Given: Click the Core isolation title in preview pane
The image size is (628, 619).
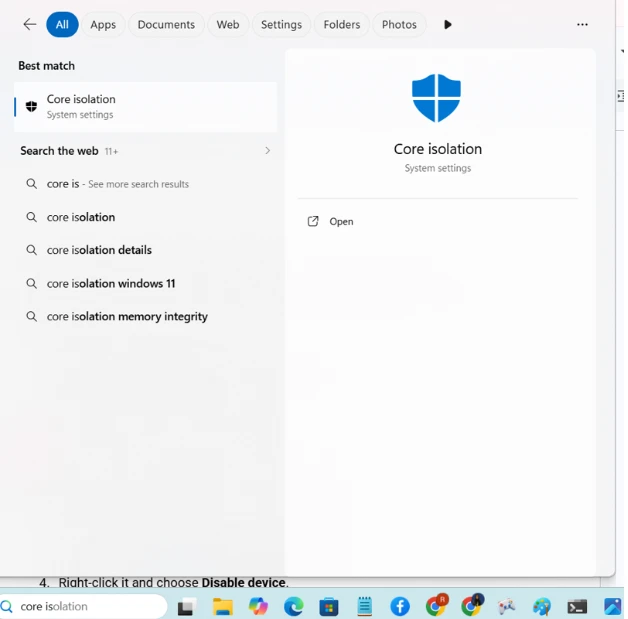Looking at the screenshot, I should click(438, 149).
